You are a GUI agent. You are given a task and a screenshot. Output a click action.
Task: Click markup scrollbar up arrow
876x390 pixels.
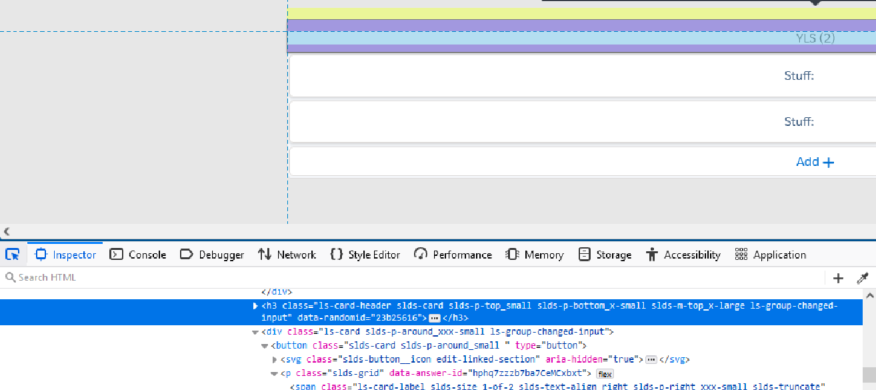869,295
